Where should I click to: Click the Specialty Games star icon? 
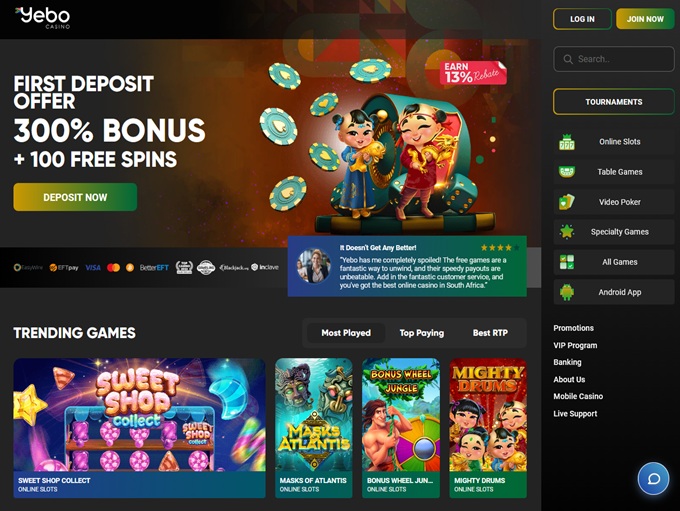tap(566, 232)
